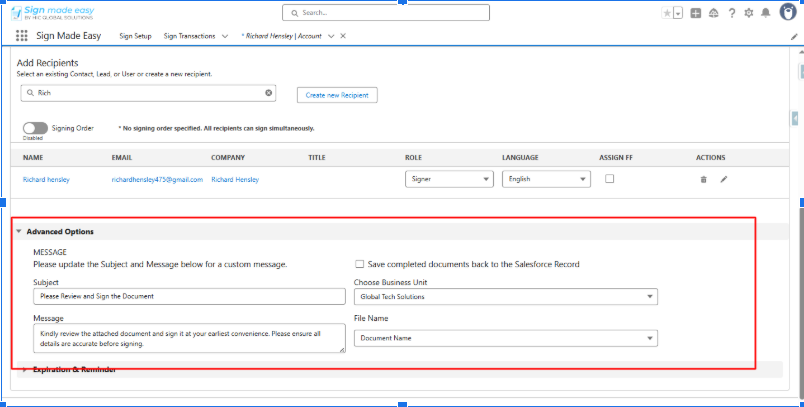Click the LANGUAGE column header

tap(520, 157)
